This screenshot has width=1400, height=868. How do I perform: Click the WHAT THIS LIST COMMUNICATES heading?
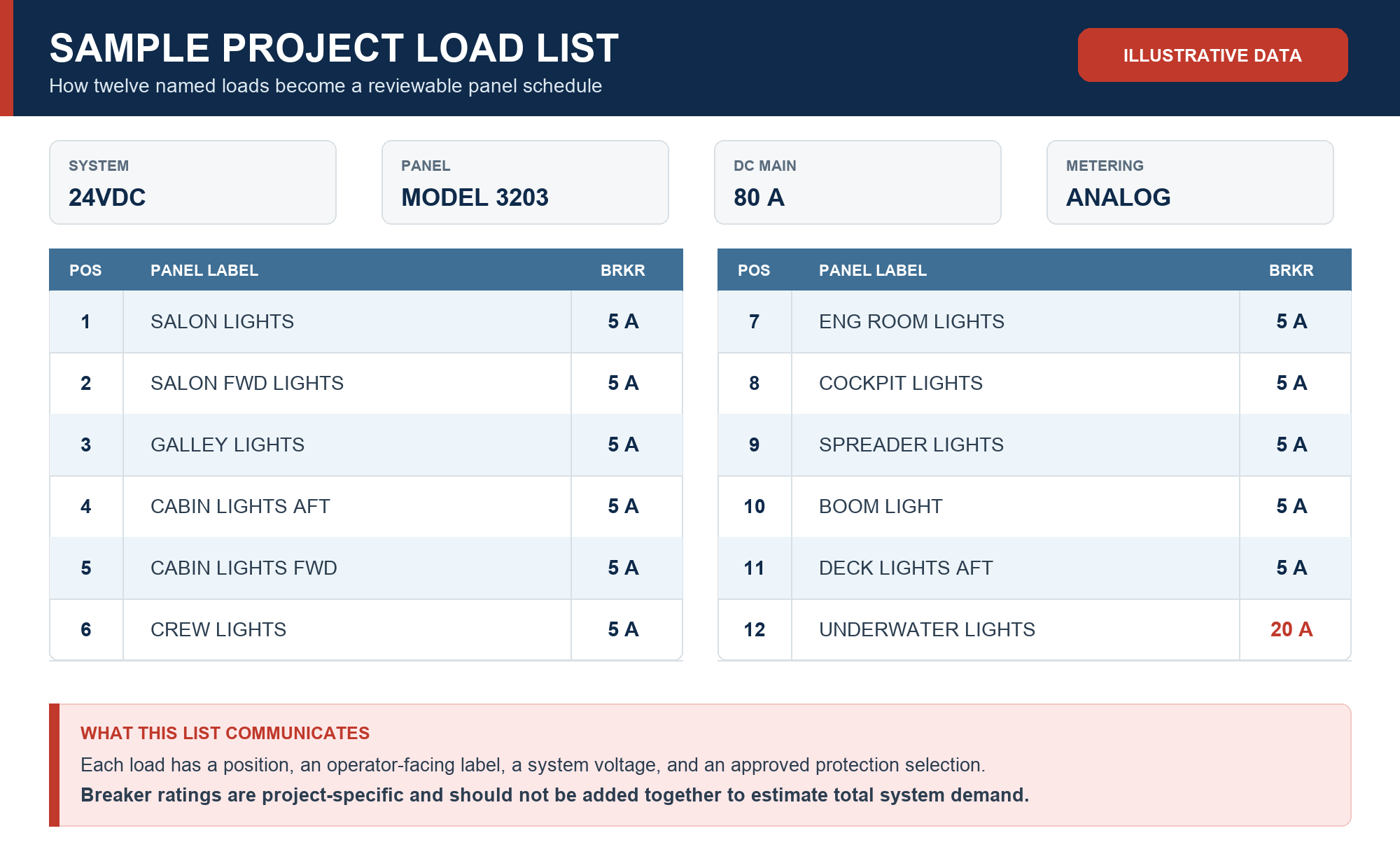point(225,733)
